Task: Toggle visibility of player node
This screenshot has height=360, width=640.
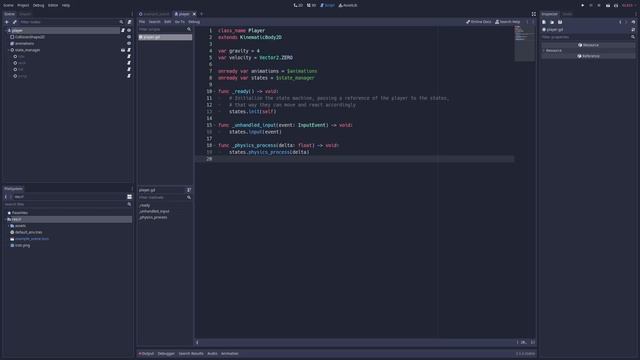Action: 129,30
